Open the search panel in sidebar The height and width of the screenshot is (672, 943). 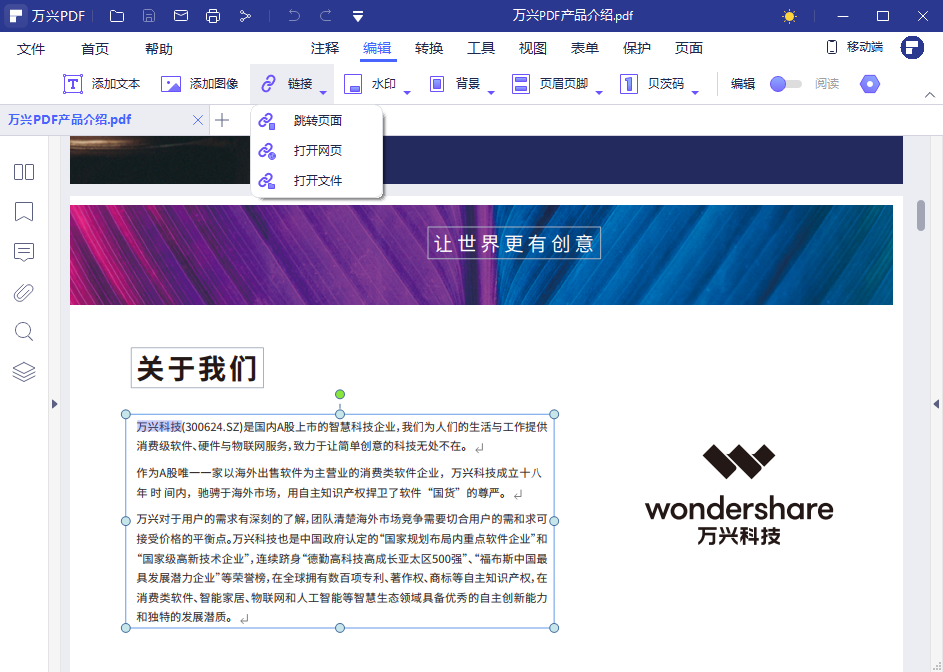pyautogui.click(x=24, y=332)
